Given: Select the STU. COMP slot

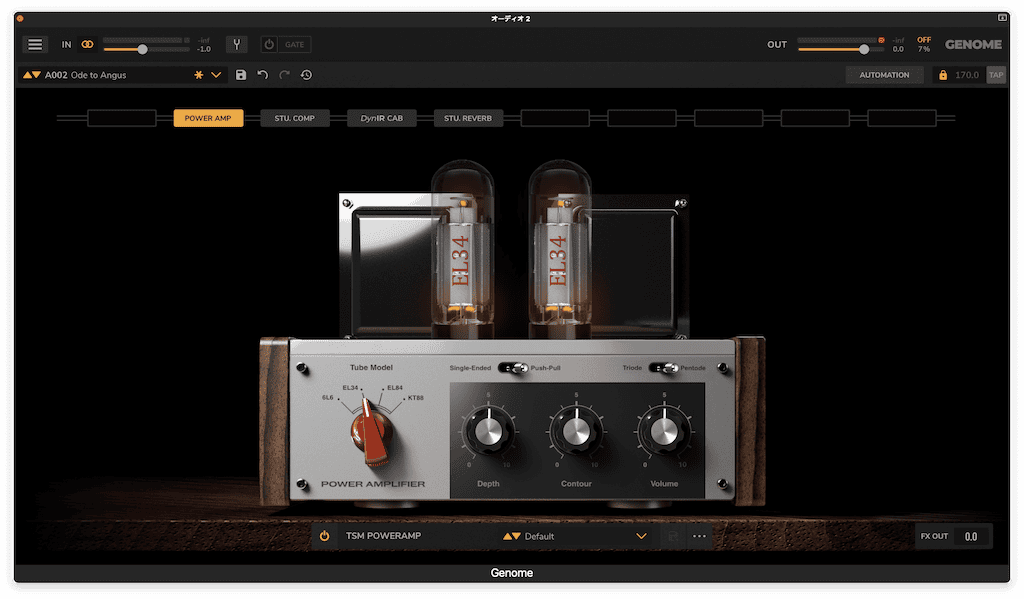Looking at the screenshot, I should pos(295,118).
